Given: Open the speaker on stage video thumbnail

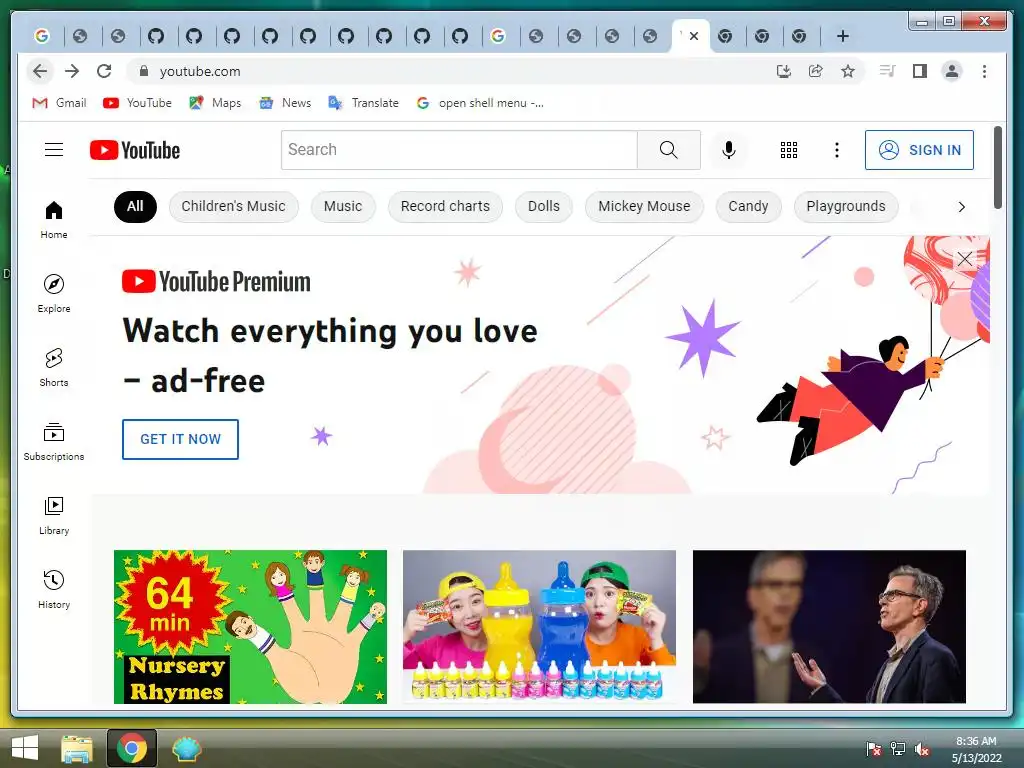Looking at the screenshot, I should (x=829, y=627).
